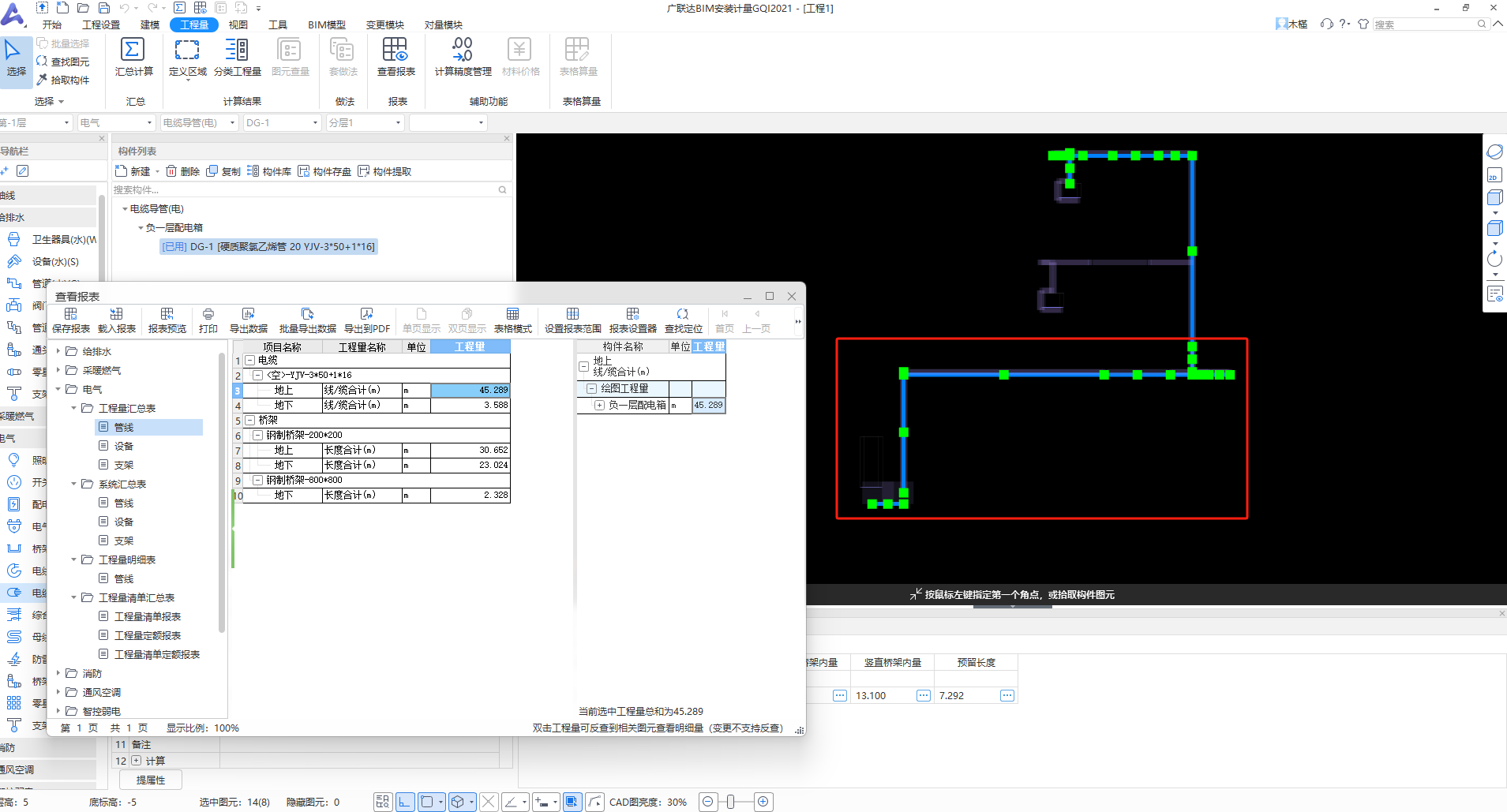
Task: Expand 负一层配电箱 in detail table
Action: click(600, 405)
